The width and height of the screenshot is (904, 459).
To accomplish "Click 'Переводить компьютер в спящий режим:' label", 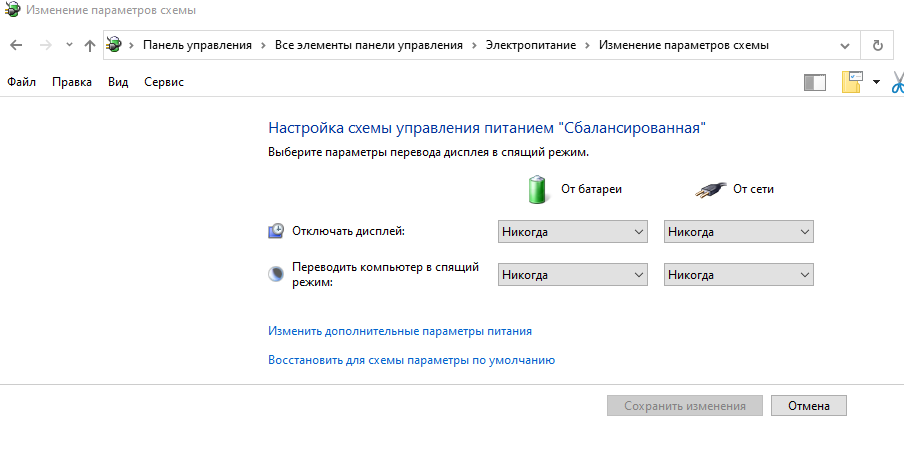I will pos(386,274).
